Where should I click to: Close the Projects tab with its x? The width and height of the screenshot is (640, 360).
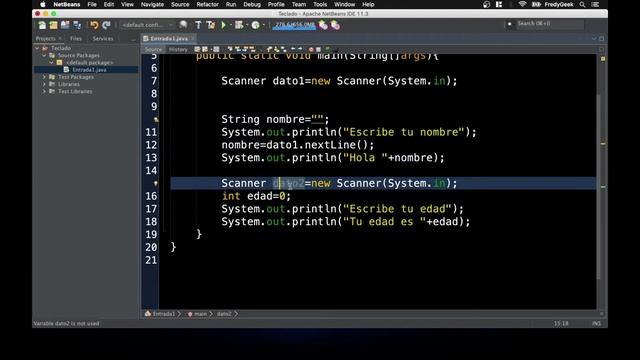click(60, 38)
